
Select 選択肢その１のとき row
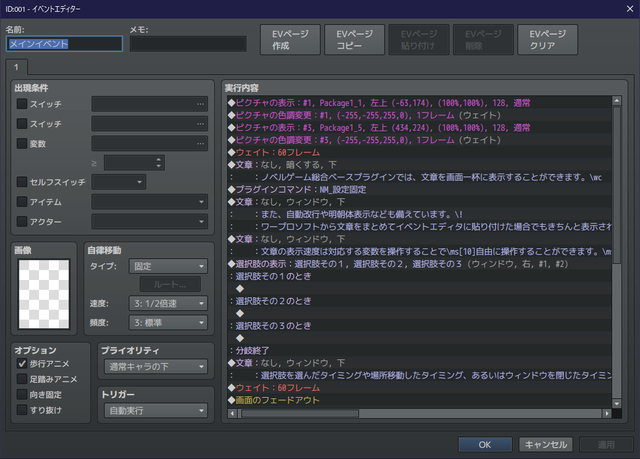click(x=419, y=276)
